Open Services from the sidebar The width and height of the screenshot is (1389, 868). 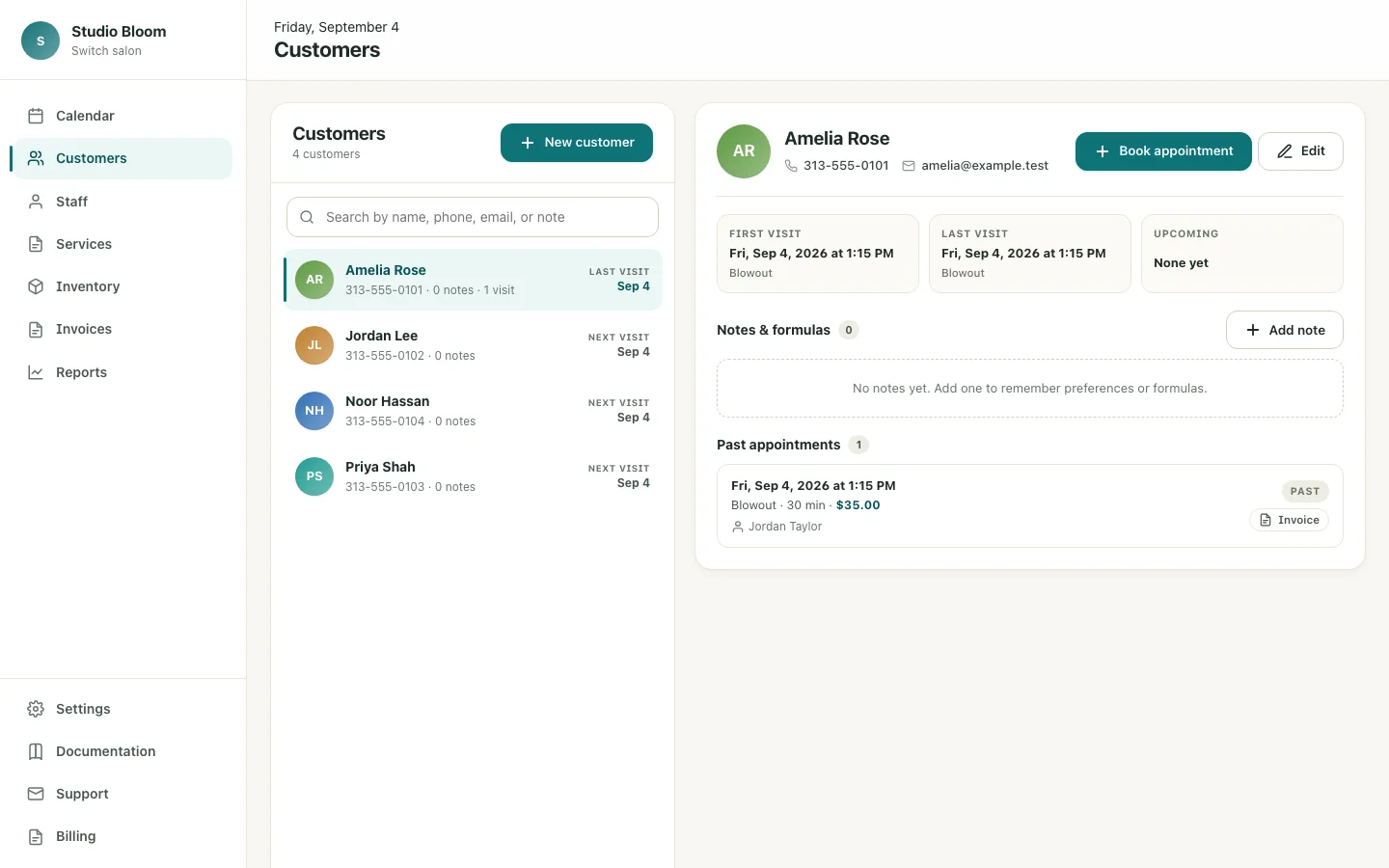pos(123,244)
